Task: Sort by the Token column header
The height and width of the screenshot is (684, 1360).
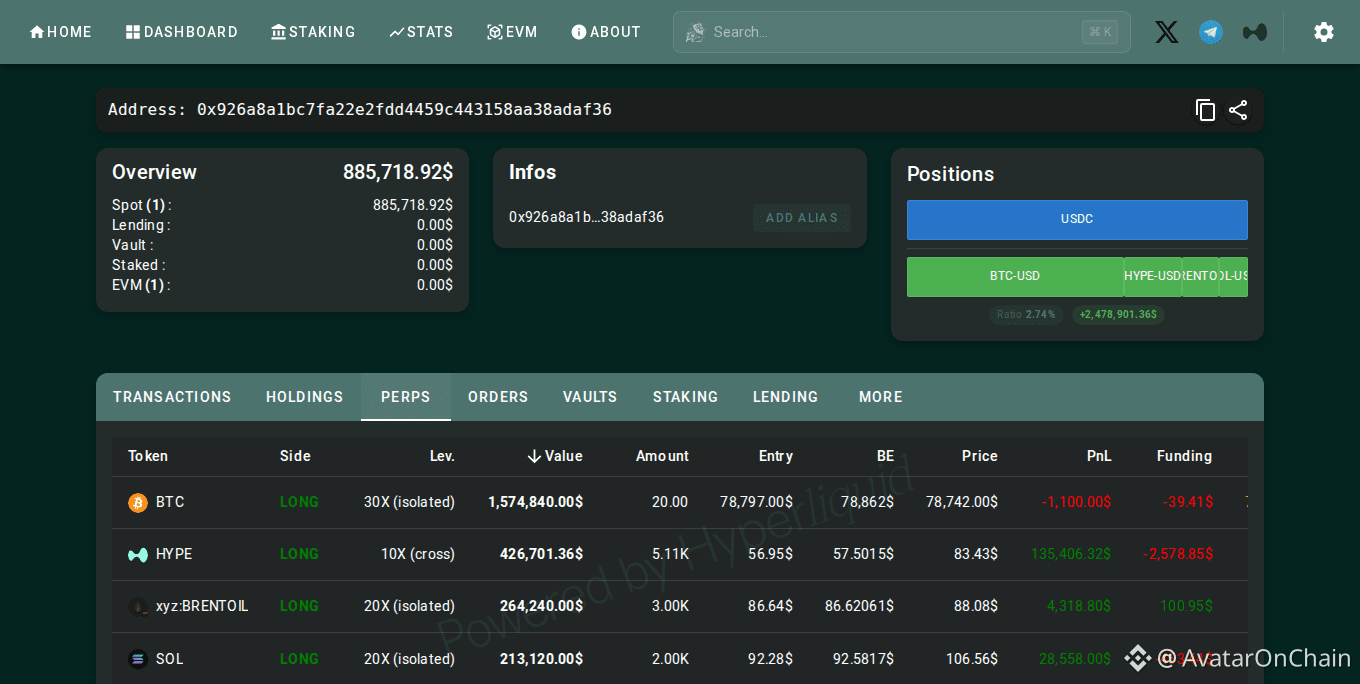Action: pos(148,456)
